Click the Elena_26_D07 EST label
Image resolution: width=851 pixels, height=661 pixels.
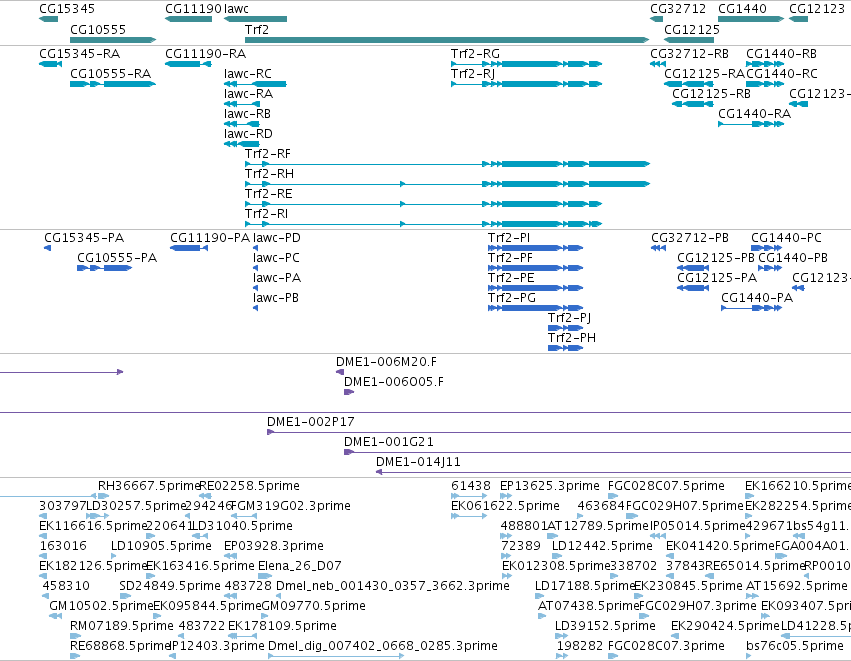pos(300,566)
